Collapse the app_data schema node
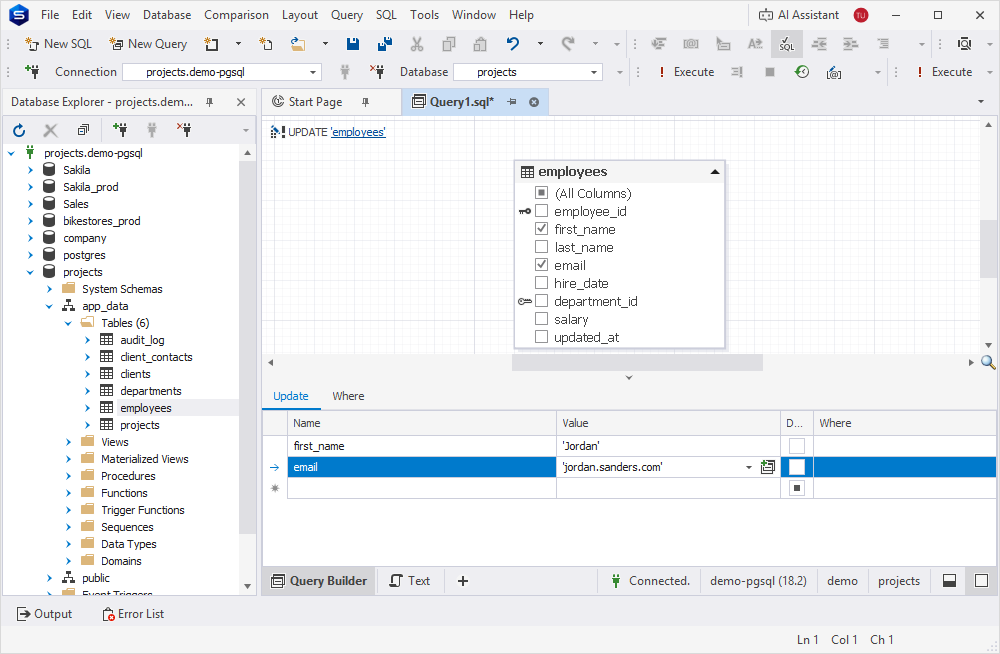Image resolution: width=1000 pixels, height=654 pixels. pos(49,306)
